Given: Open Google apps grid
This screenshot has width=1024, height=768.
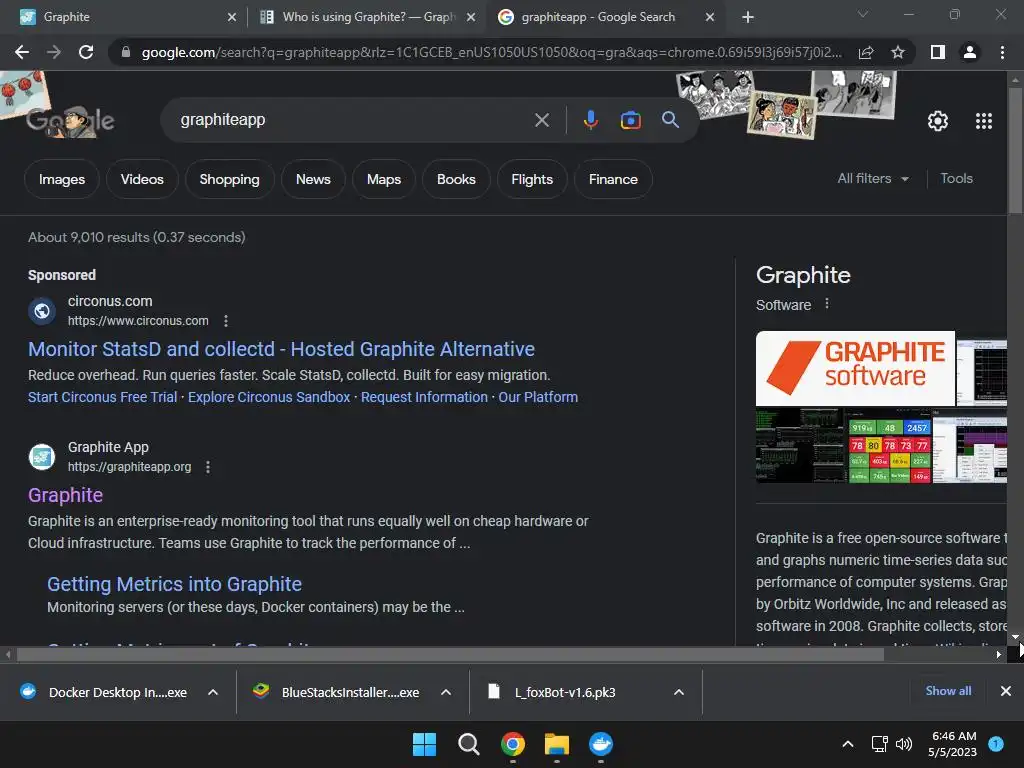Looking at the screenshot, I should pos(984,121).
